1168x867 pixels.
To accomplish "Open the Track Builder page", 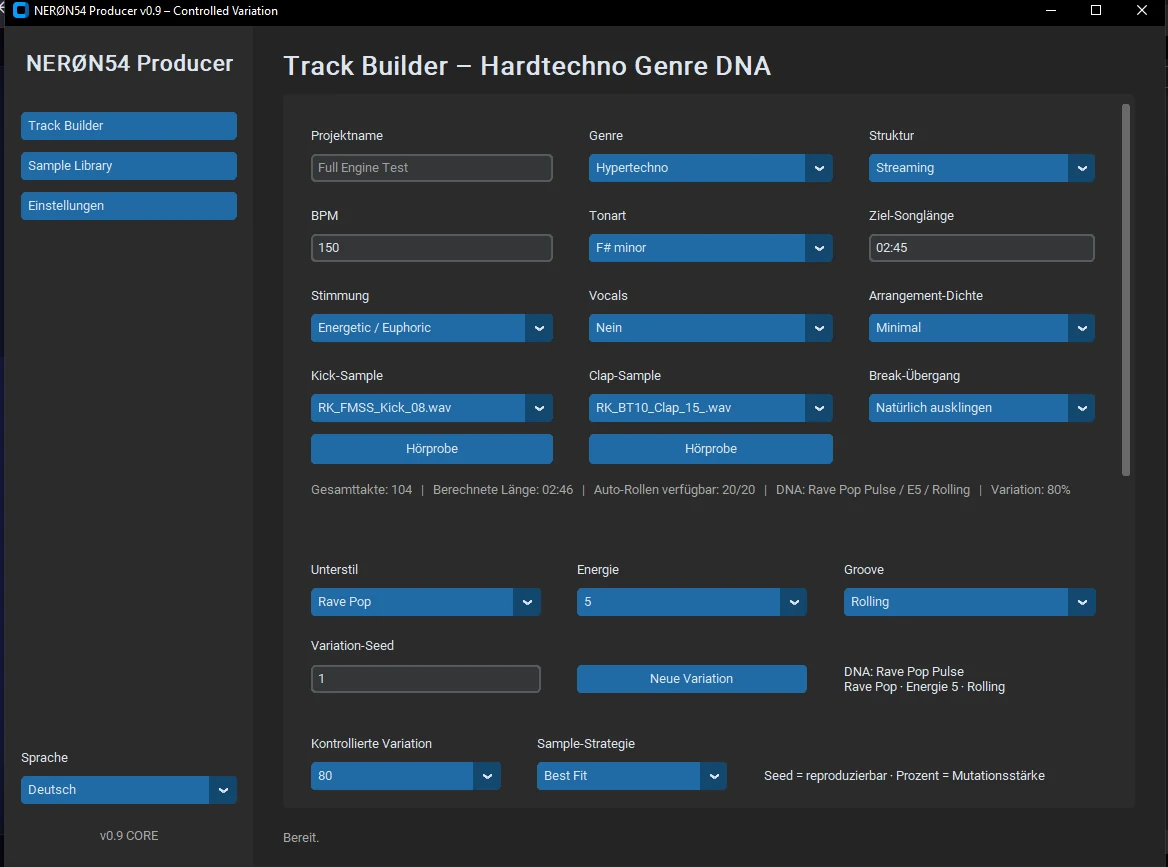I will (x=129, y=126).
